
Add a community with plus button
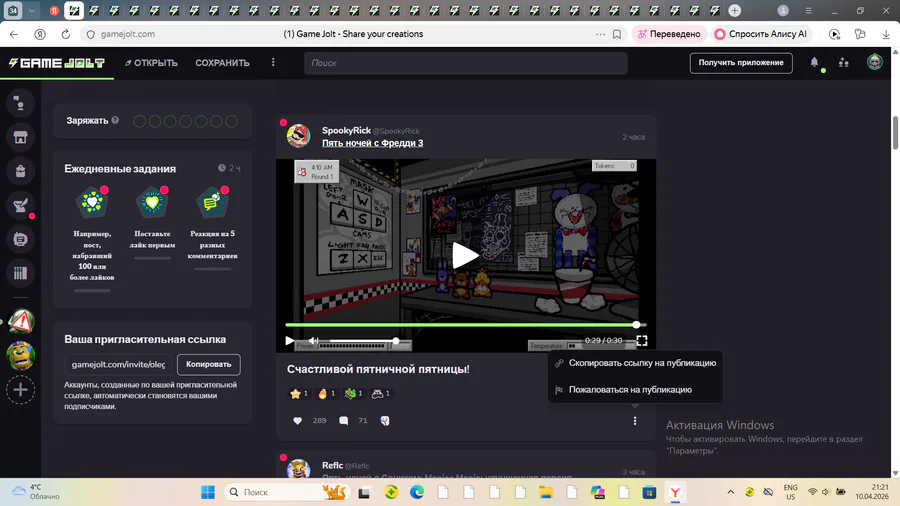point(21,390)
